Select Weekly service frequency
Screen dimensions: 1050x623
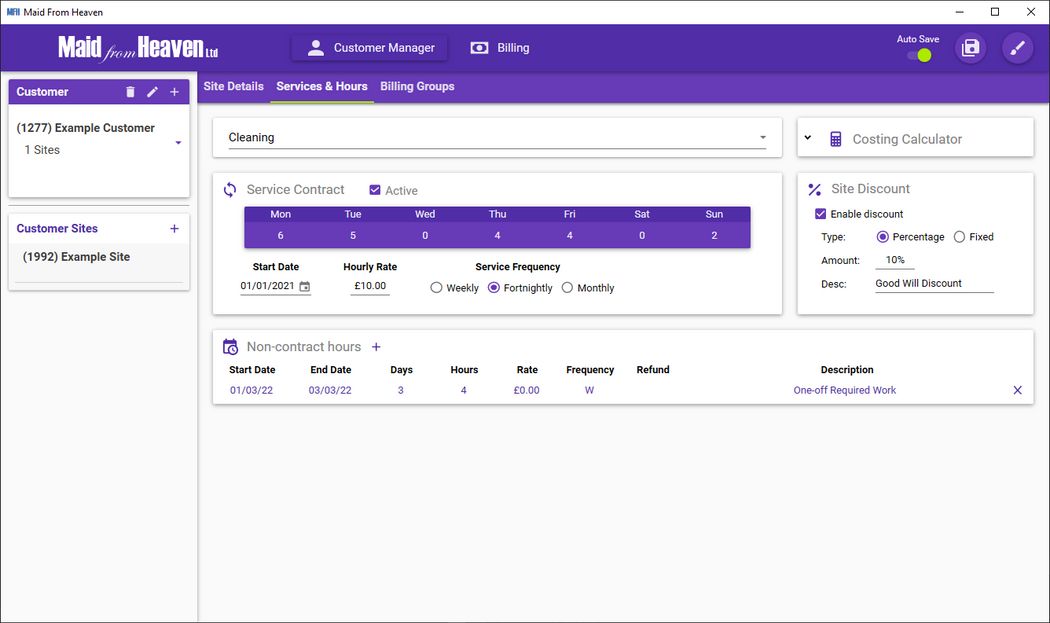pyautogui.click(x=436, y=288)
